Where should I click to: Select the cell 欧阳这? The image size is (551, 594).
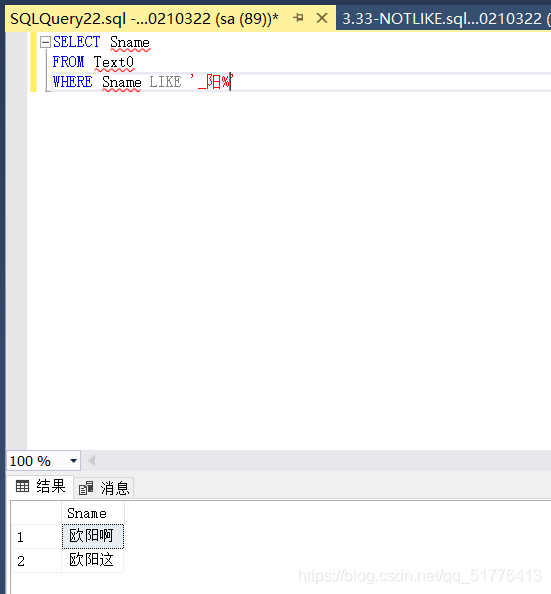pyautogui.click(x=93, y=560)
